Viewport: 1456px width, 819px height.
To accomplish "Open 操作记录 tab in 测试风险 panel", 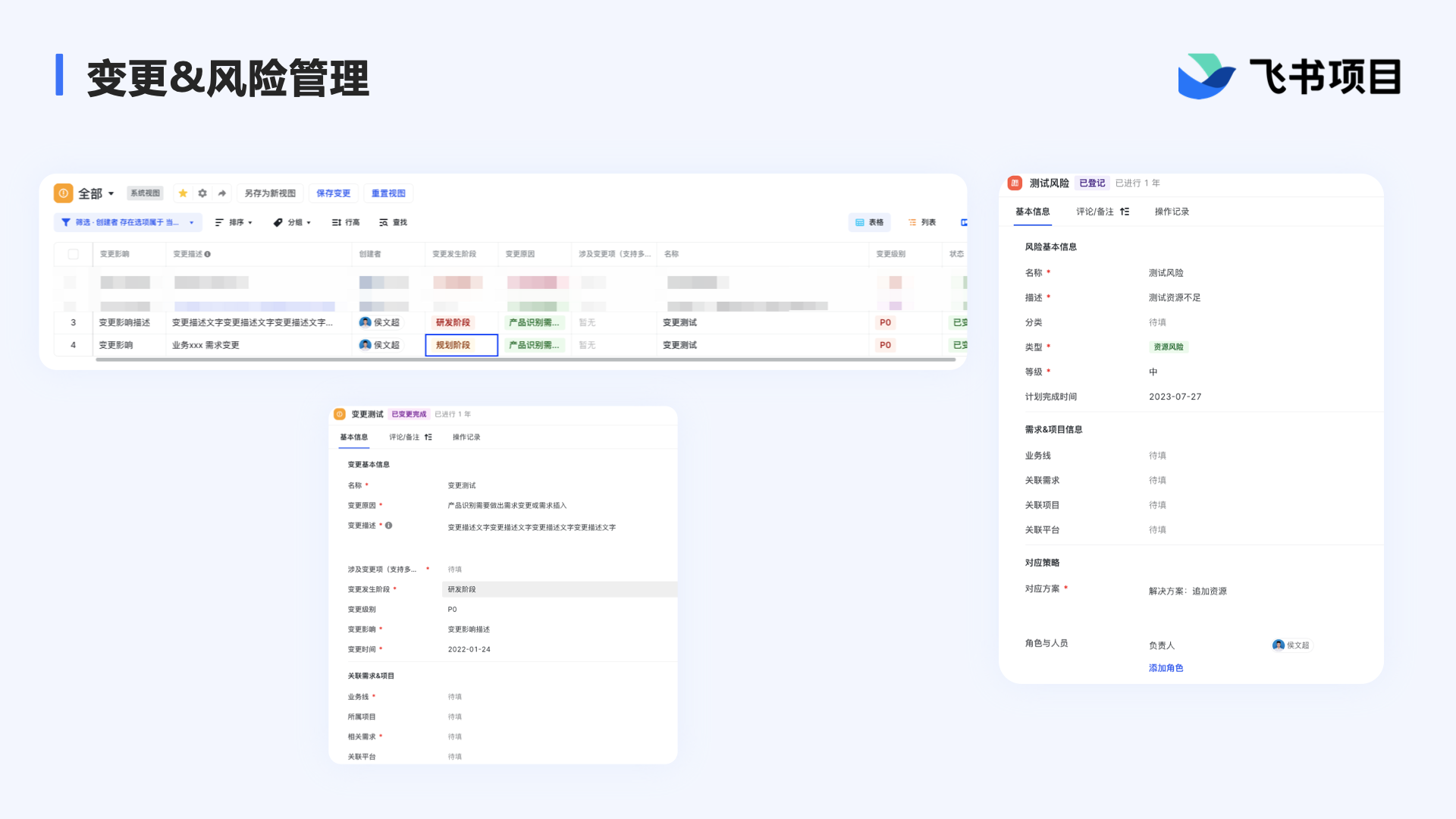I will (1171, 212).
